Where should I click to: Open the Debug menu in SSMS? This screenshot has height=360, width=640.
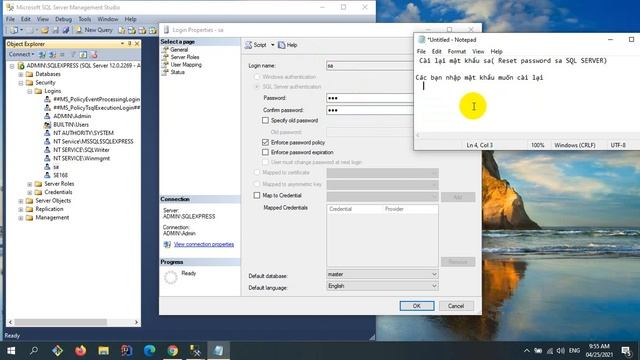(63, 19)
